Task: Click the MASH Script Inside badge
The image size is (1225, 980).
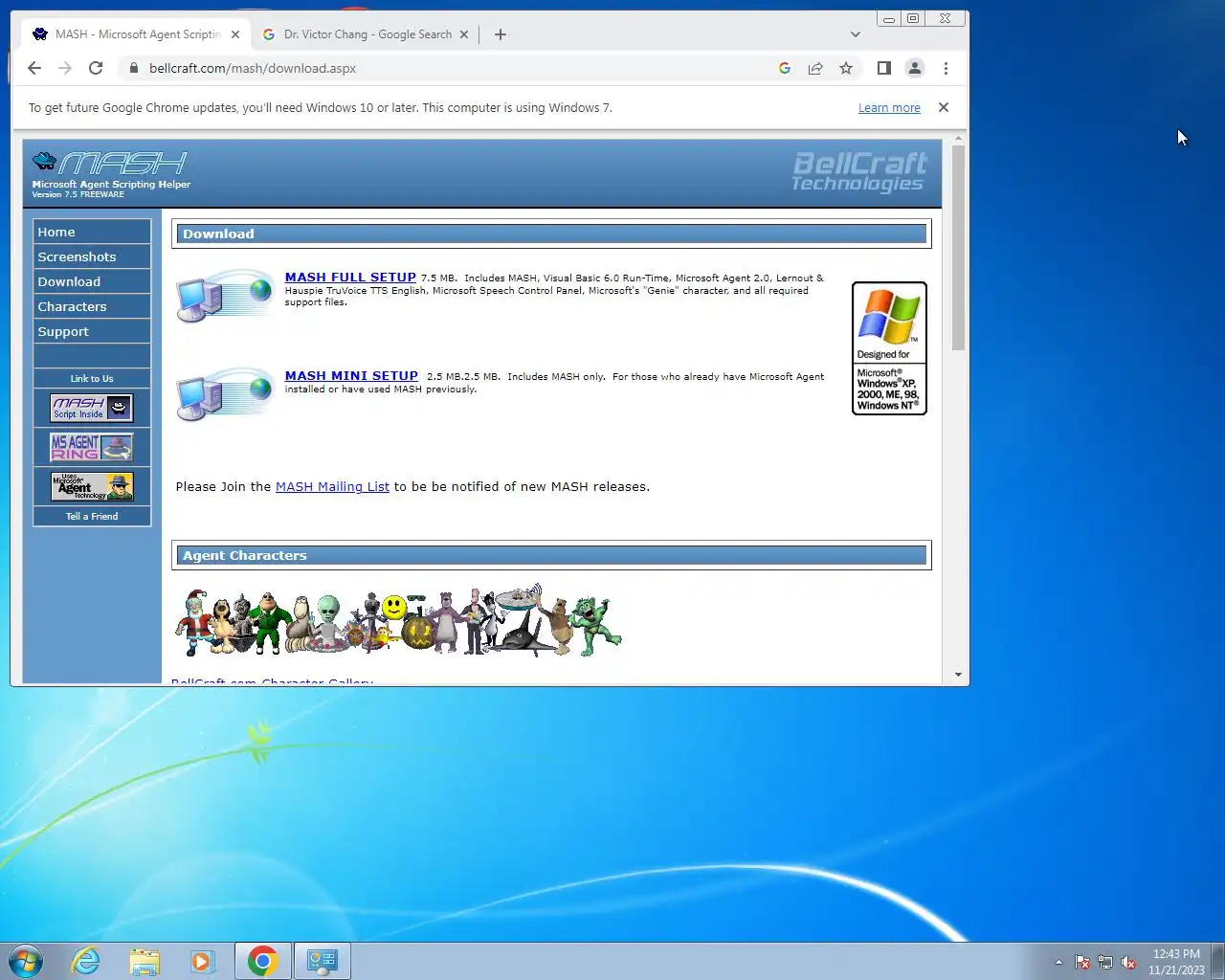Action: pyautogui.click(x=92, y=408)
